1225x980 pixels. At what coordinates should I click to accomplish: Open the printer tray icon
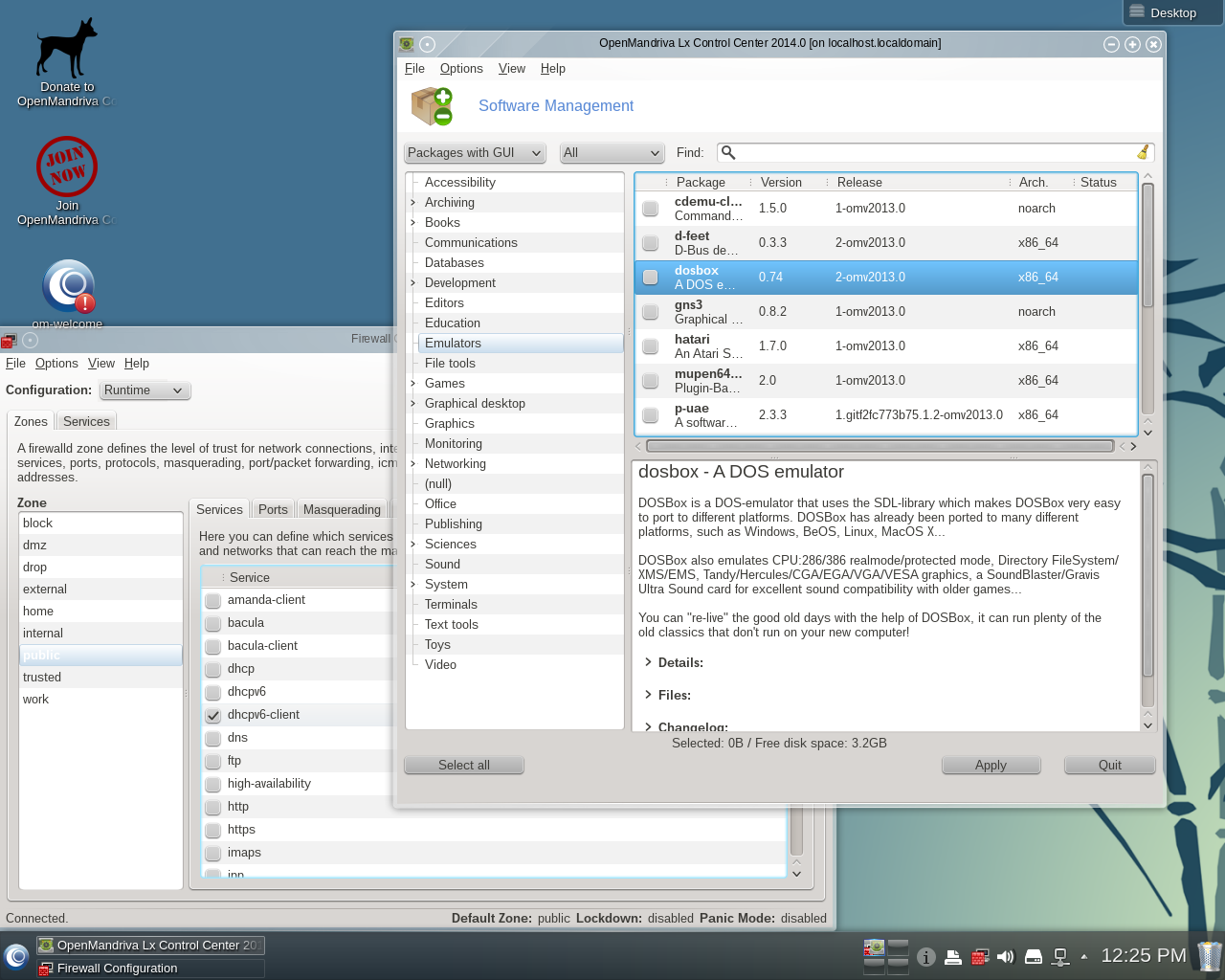pos(953,956)
